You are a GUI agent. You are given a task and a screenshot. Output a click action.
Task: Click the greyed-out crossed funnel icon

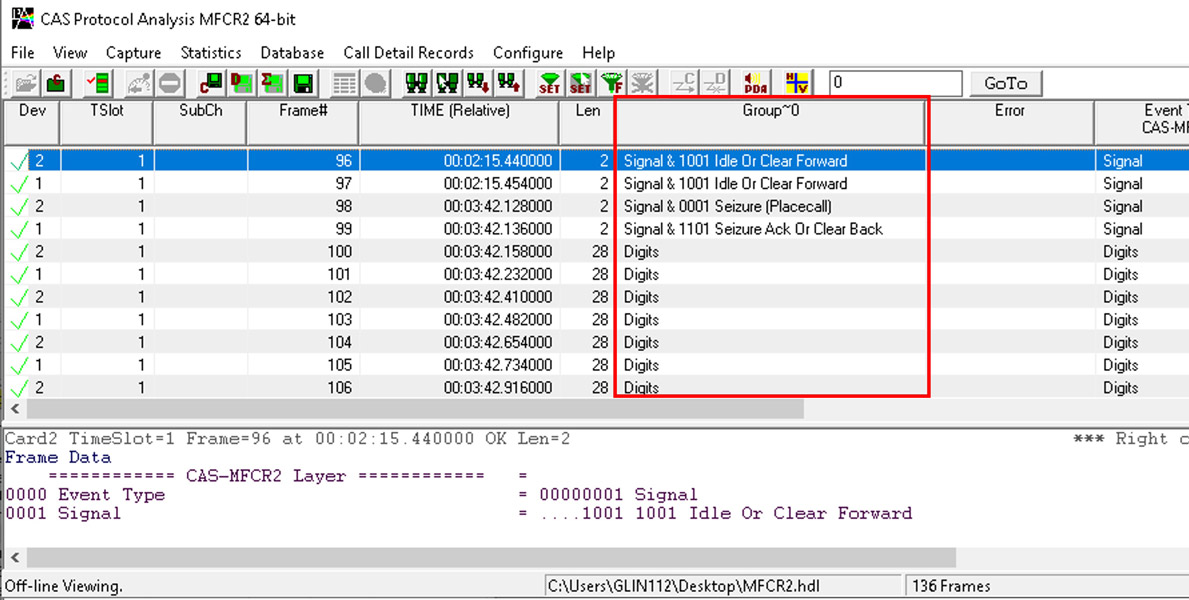[643, 83]
